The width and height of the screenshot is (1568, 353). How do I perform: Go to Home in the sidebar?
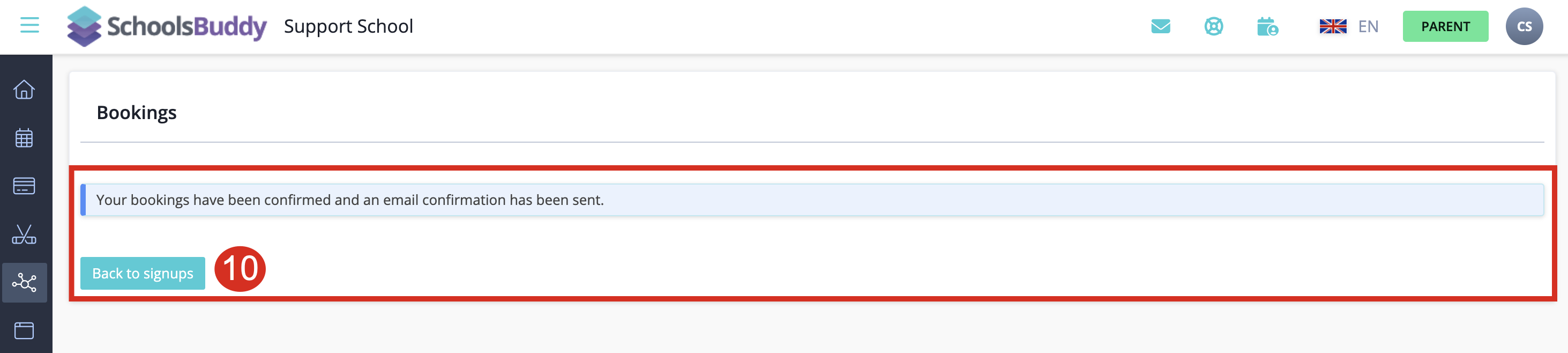tap(24, 90)
